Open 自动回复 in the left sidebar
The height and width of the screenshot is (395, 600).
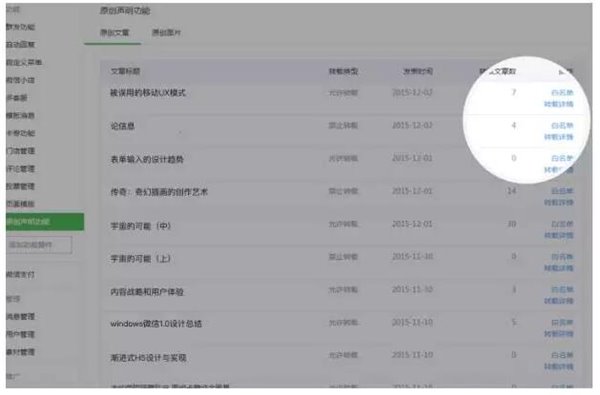20,45
